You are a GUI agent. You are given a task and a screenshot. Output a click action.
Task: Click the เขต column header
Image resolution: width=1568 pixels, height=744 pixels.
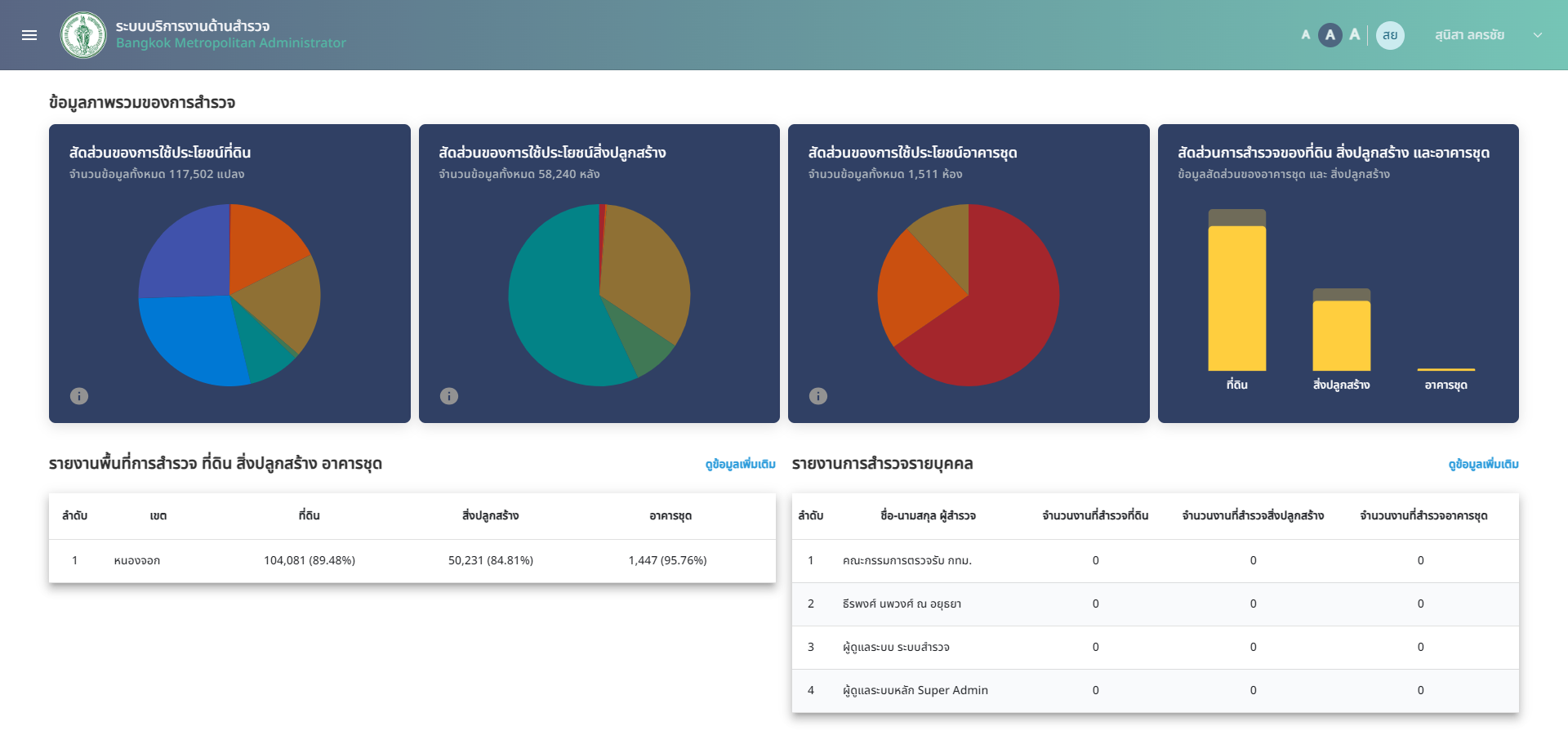point(158,516)
